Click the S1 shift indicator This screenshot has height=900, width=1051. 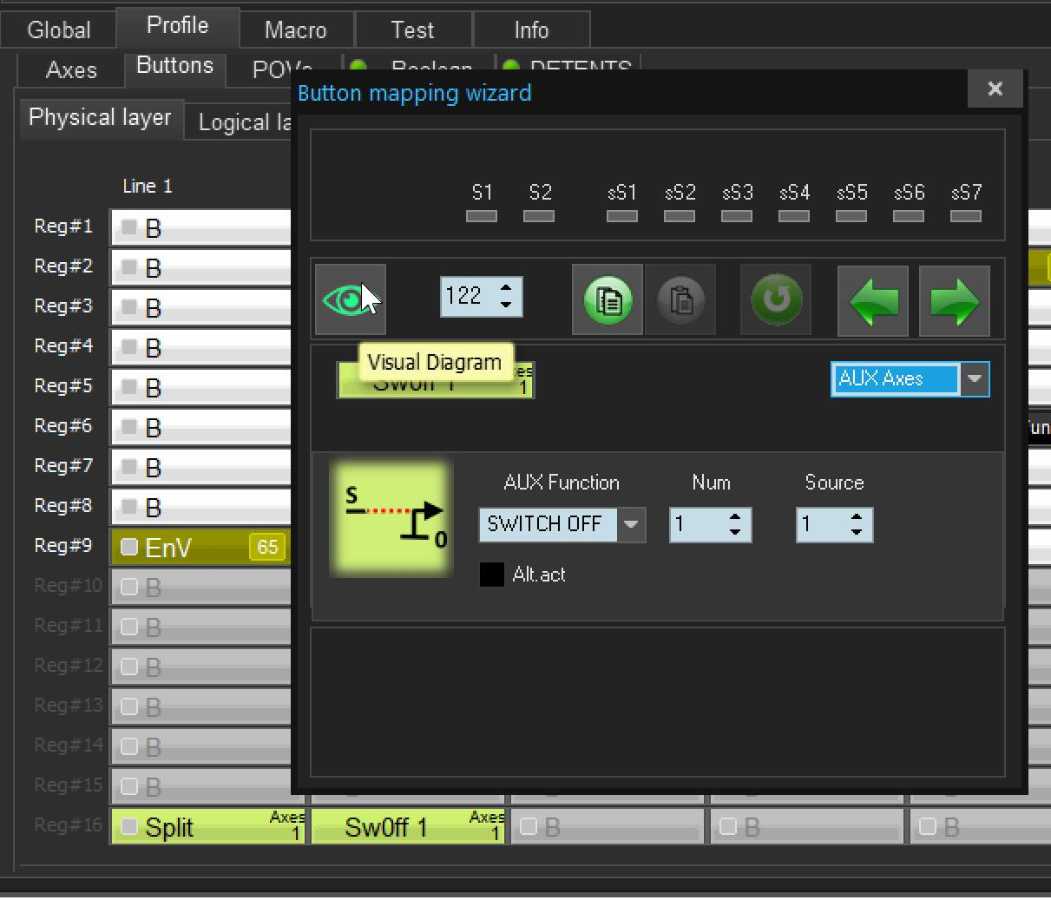(482, 216)
